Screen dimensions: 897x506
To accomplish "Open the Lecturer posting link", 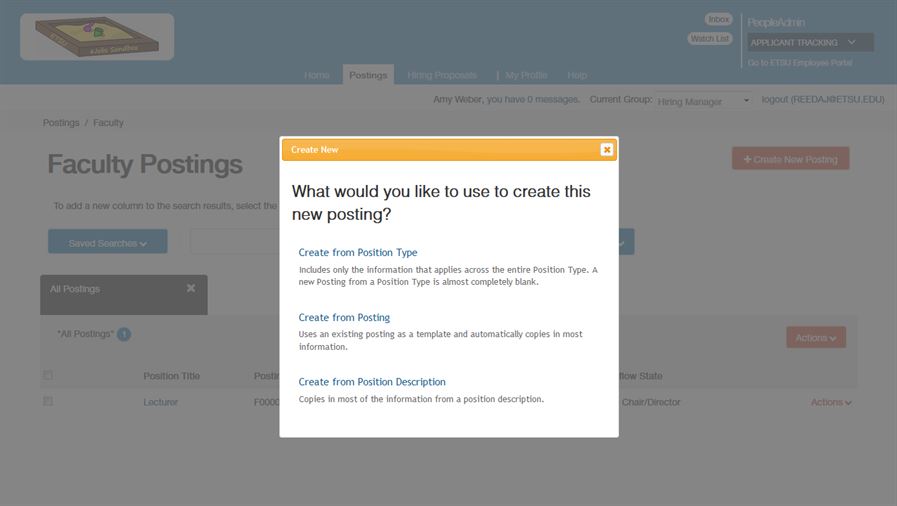I will pos(160,402).
